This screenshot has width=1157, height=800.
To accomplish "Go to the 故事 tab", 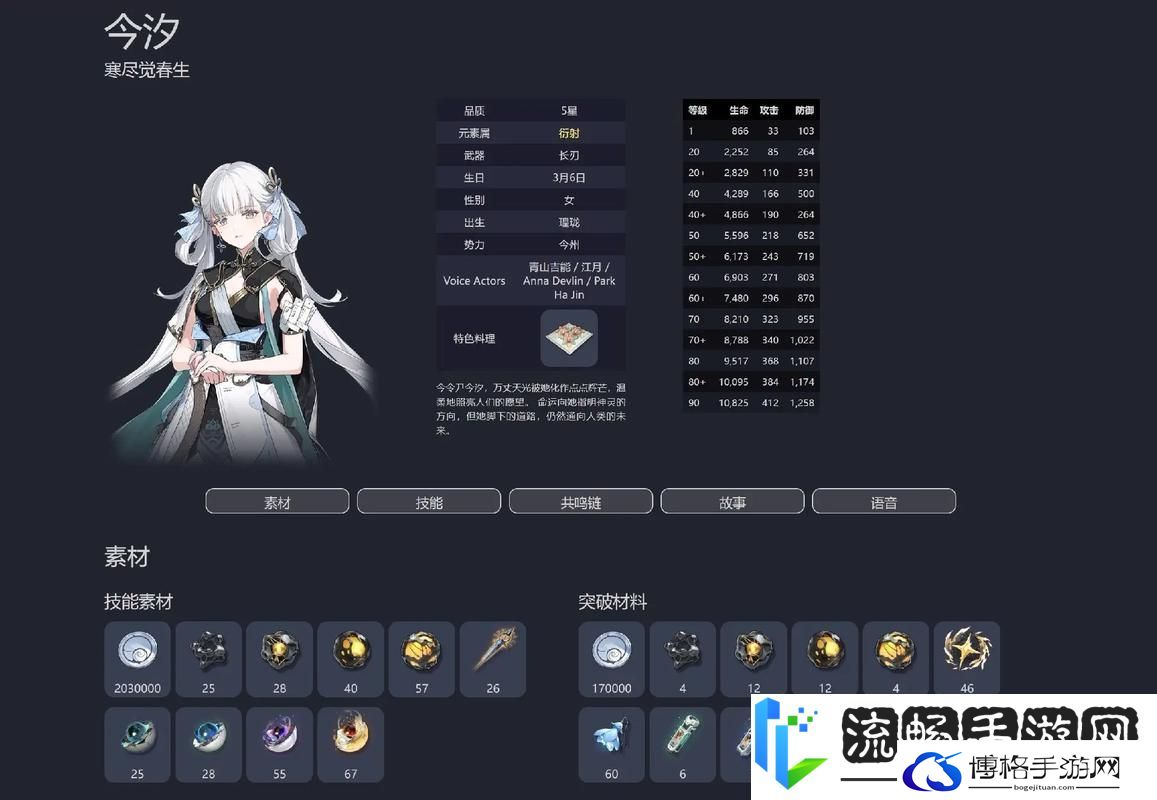I will pyautogui.click(x=732, y=502).
